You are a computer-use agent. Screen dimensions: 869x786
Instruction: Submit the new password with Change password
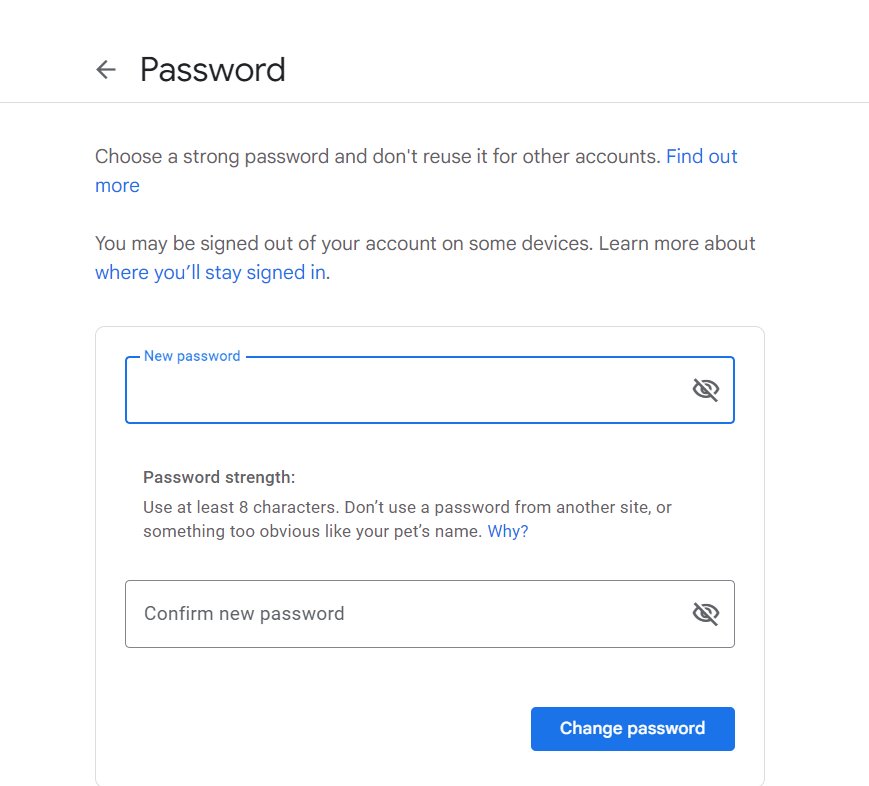[x=632, y=728]
